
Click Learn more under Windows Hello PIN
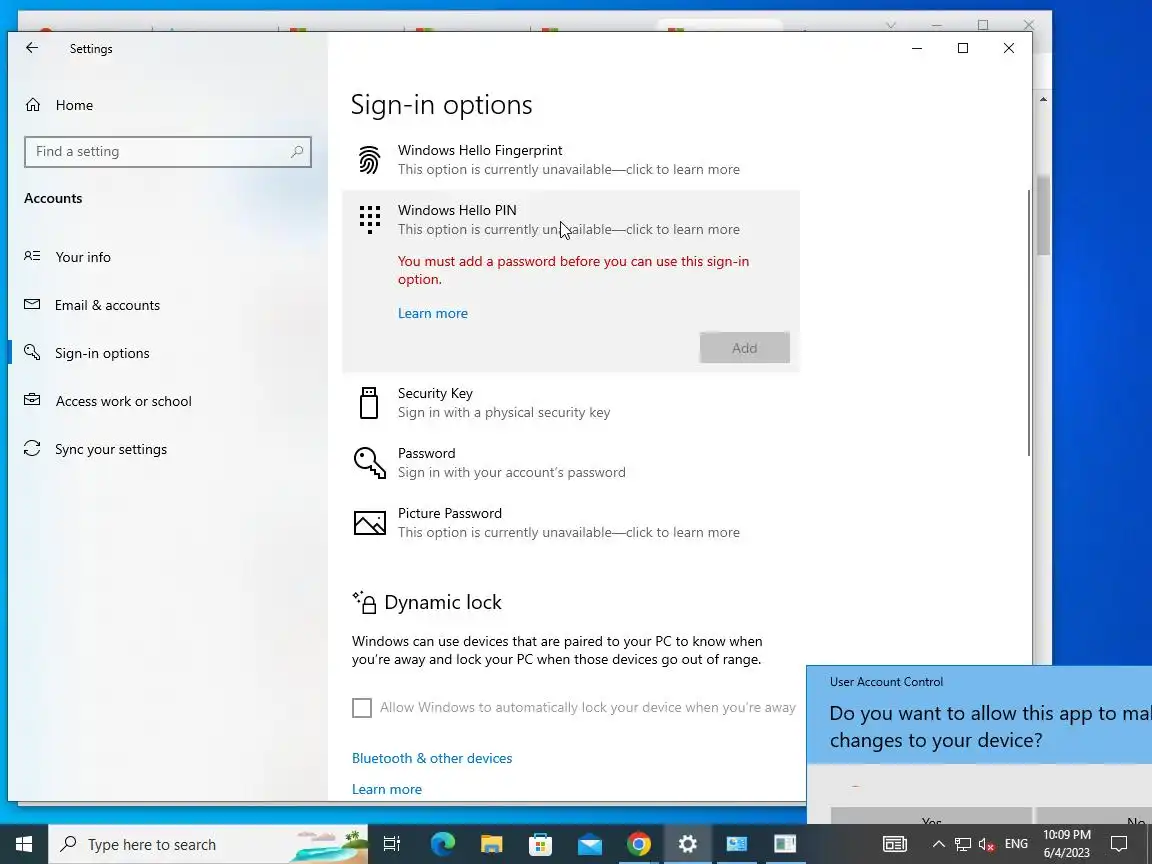433,313
